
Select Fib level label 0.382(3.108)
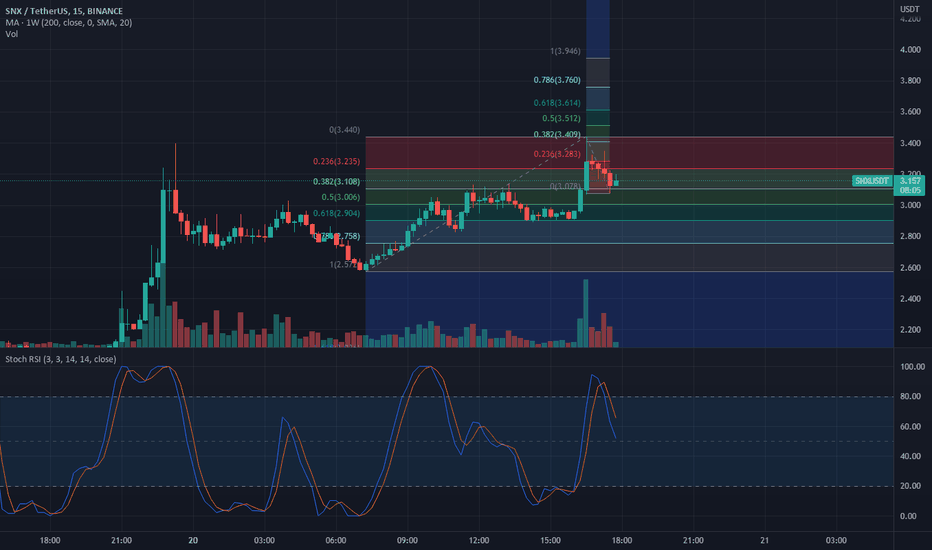[336, 181]
